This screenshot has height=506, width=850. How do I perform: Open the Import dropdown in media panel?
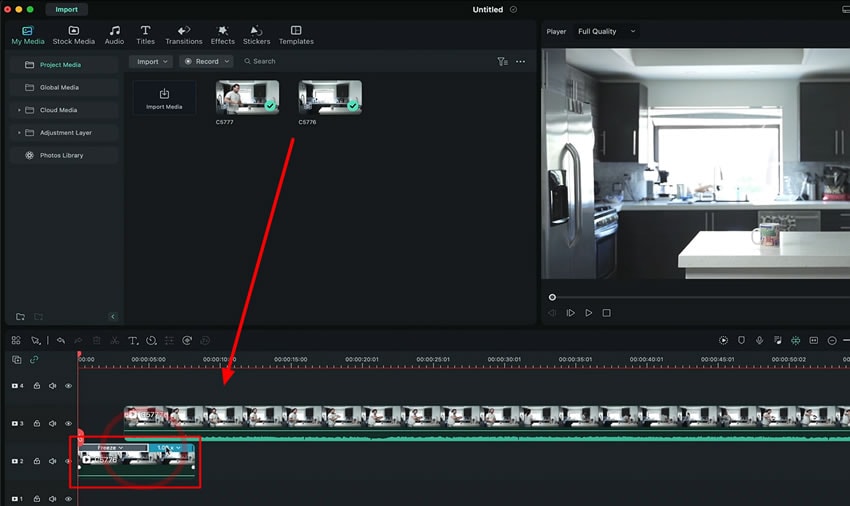point(151,62)
